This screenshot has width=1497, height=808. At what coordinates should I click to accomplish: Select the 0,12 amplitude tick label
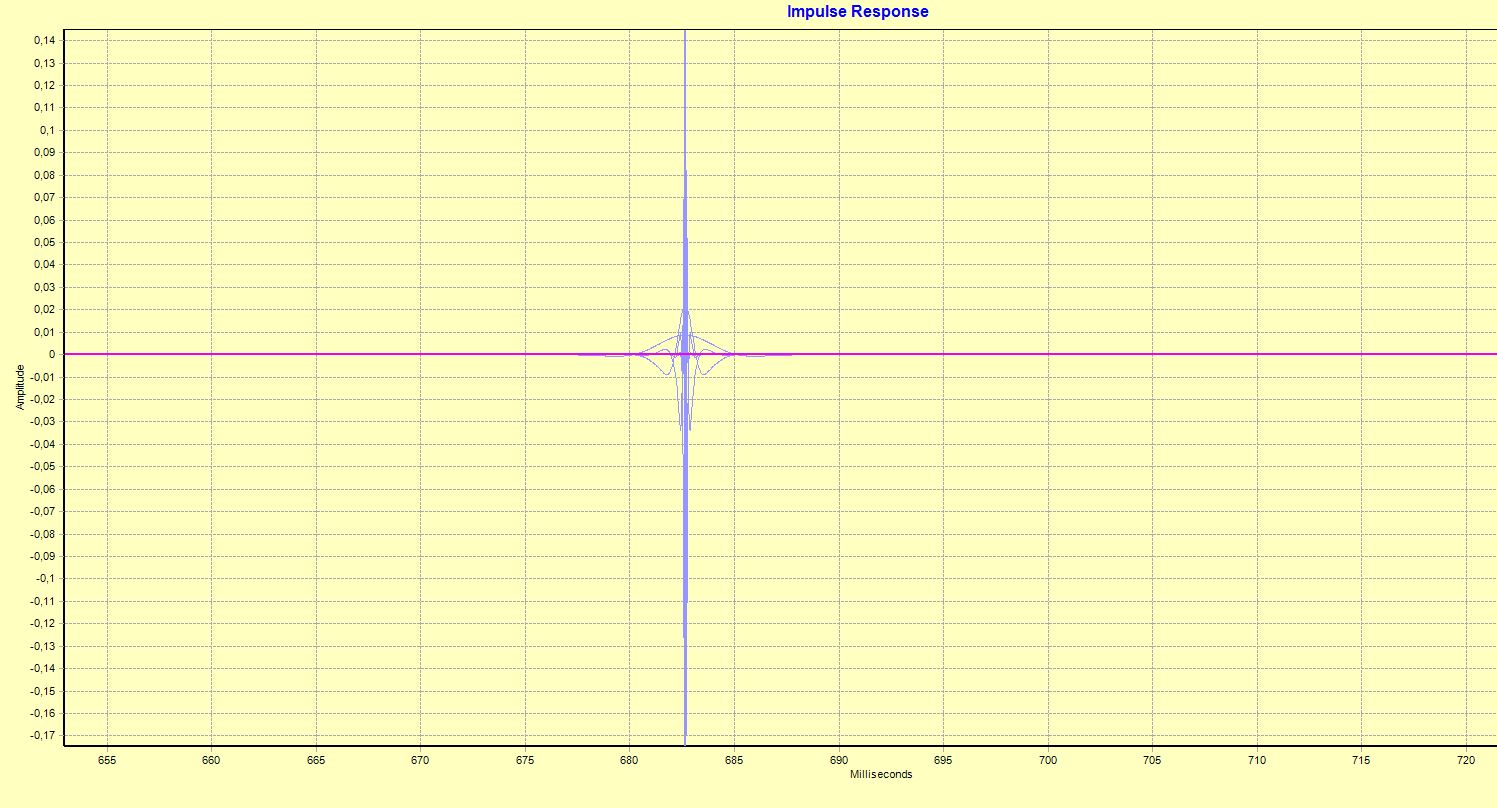click(x=44, y=85)
